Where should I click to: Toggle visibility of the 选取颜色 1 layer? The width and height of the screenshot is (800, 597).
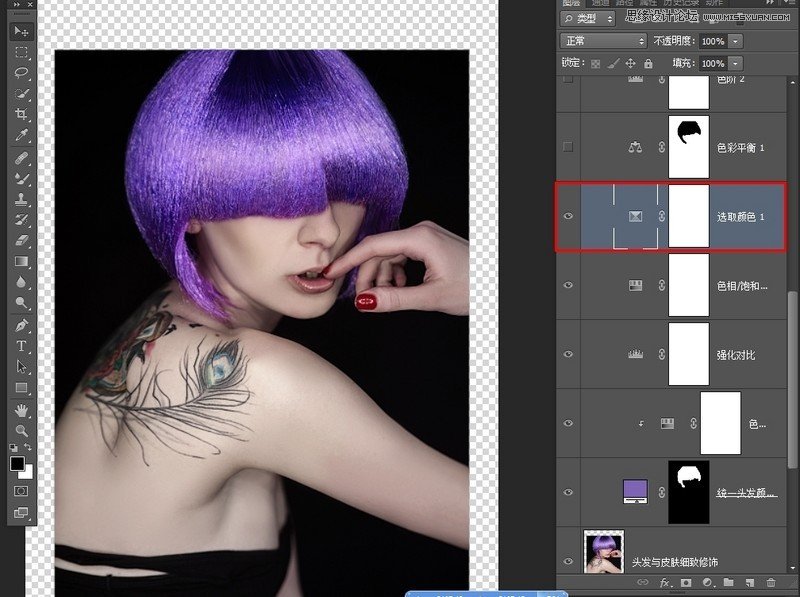pyautogui.click(x=567, y=216)
